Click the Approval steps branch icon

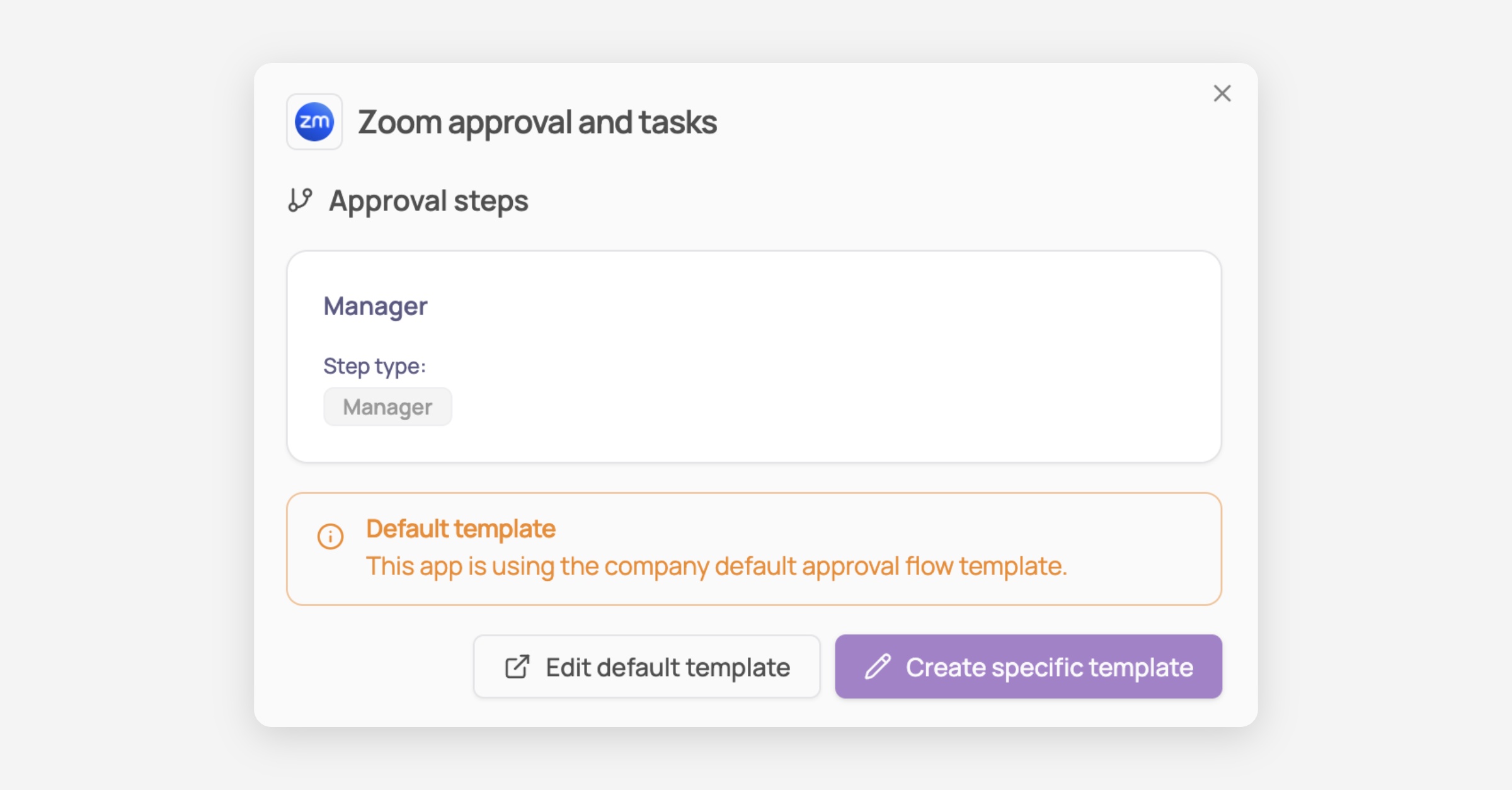click(300, 200)
